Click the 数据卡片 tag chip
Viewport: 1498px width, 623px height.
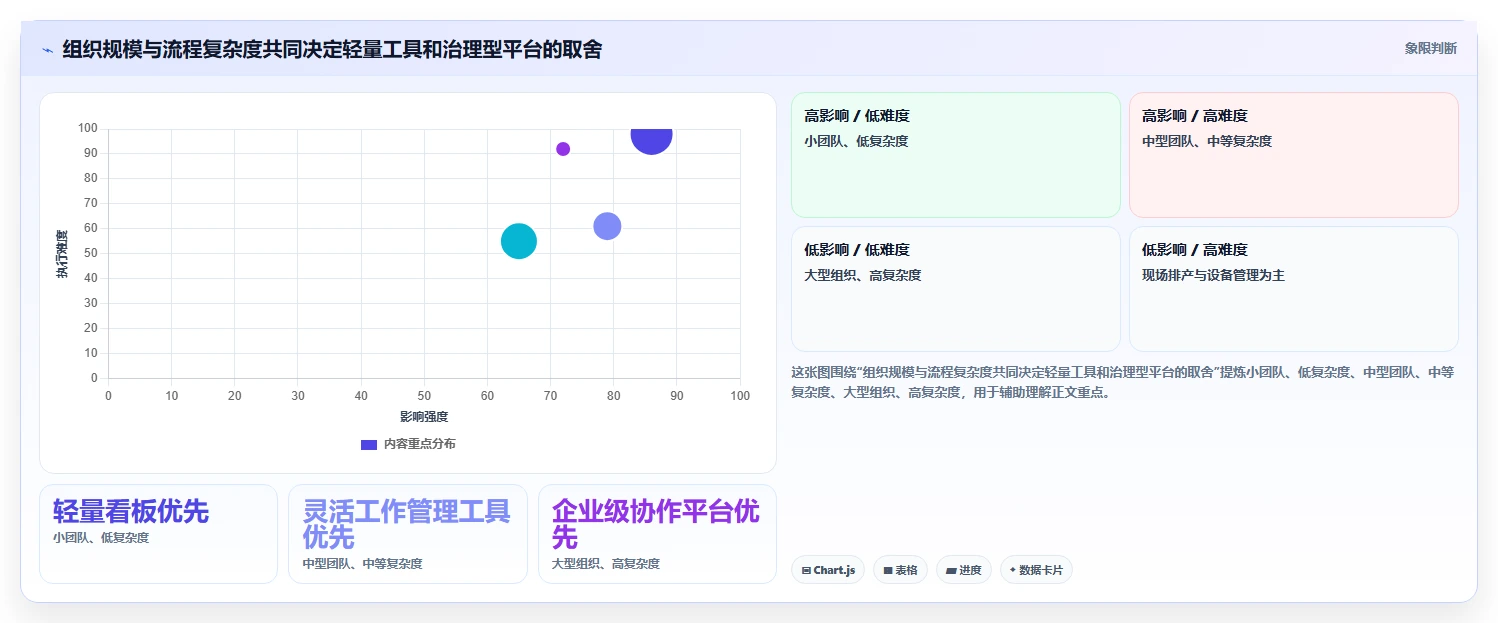coord(1036,570)
